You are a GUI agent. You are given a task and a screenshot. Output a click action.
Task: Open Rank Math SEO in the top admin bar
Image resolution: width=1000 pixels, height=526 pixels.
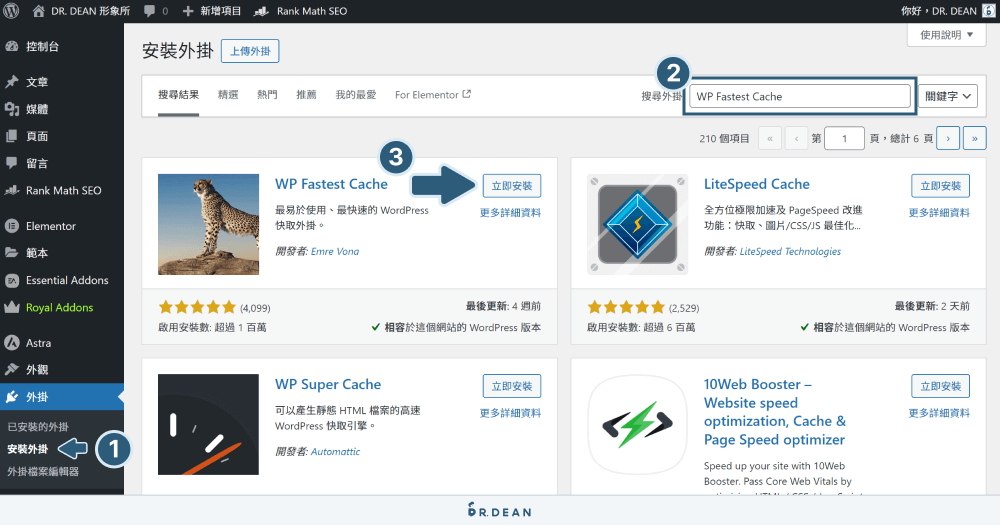coord(300,11)
